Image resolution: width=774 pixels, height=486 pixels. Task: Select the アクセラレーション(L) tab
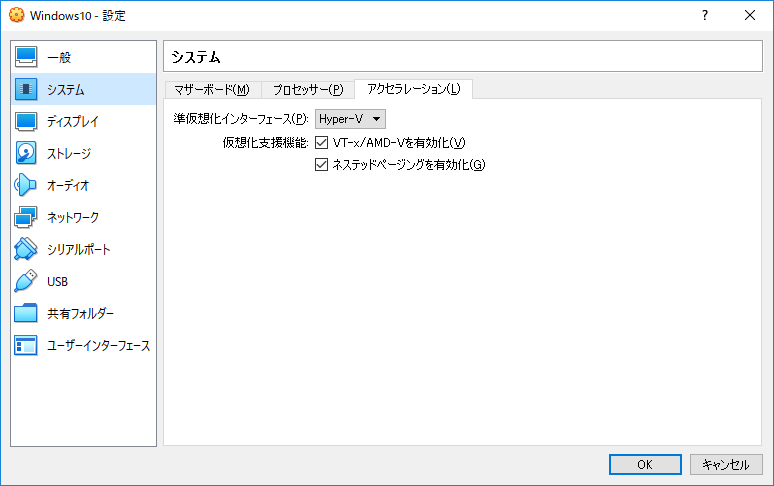pos(414,89)
